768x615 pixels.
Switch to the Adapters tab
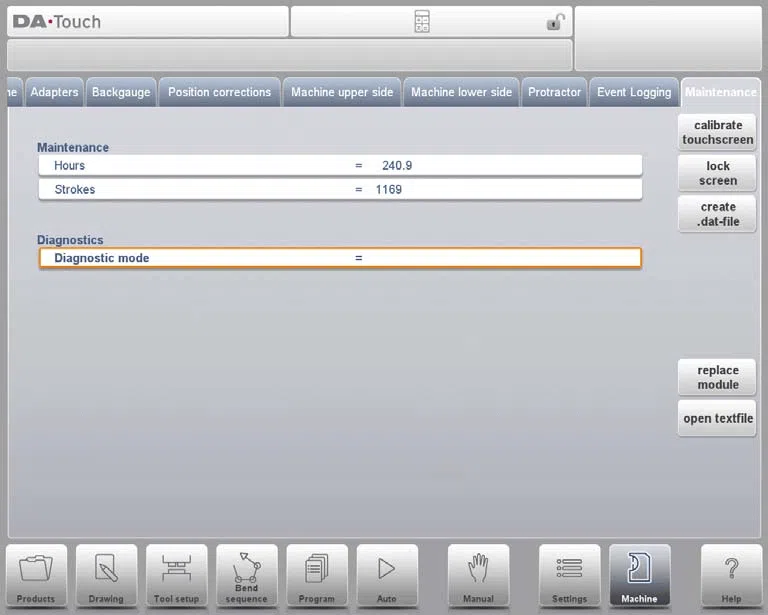54,92
